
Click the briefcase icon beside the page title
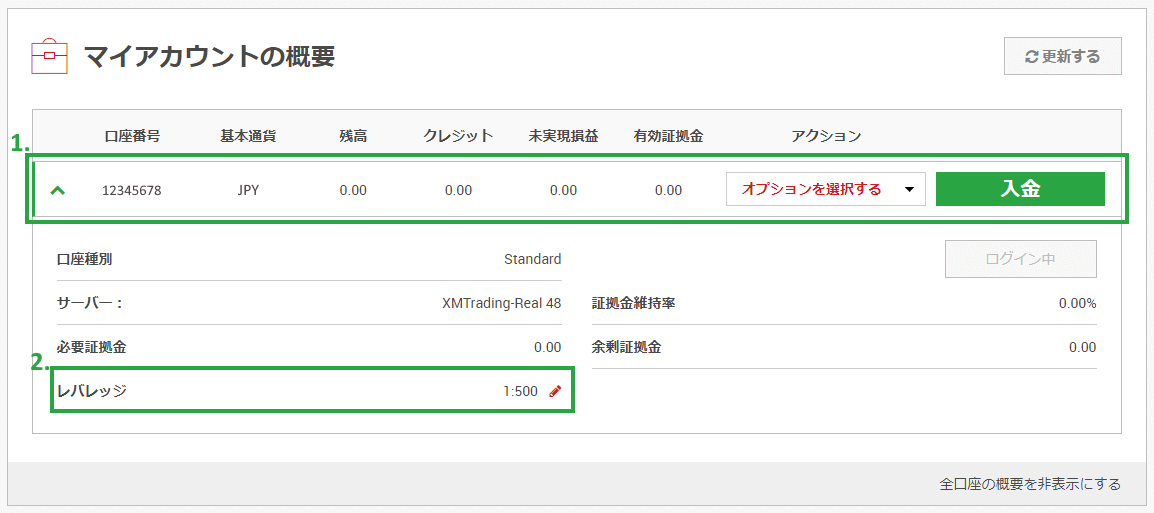pos(50,56)
